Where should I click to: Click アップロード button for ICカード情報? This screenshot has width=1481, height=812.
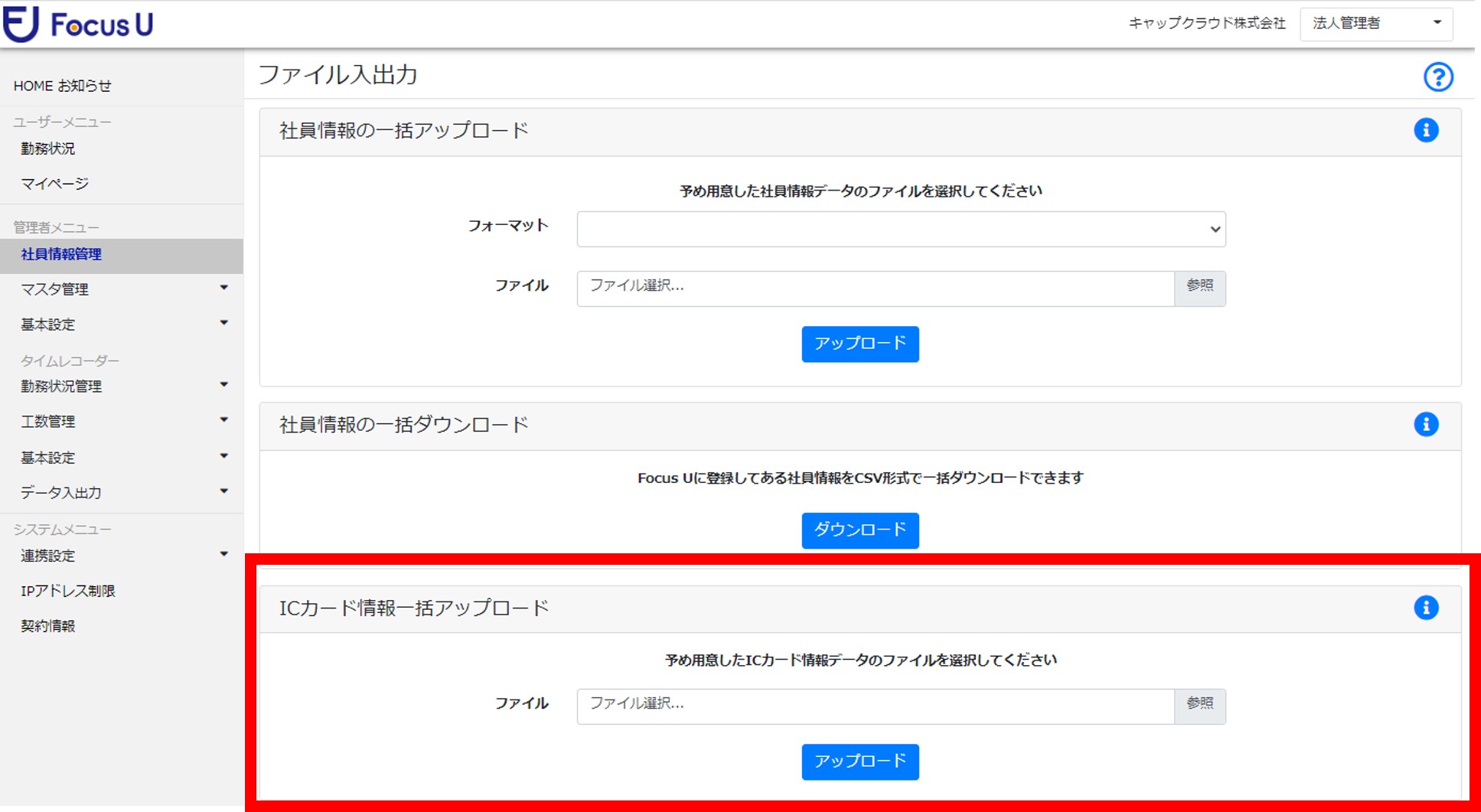(860, 761)
